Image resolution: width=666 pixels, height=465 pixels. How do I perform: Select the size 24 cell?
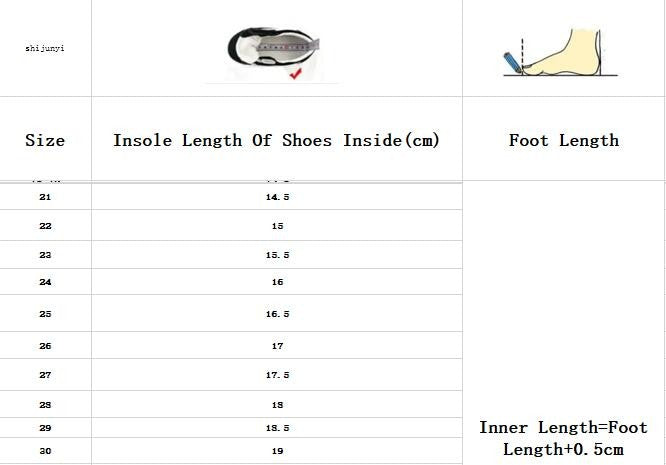pyautogui.click(x=45, y=282)
